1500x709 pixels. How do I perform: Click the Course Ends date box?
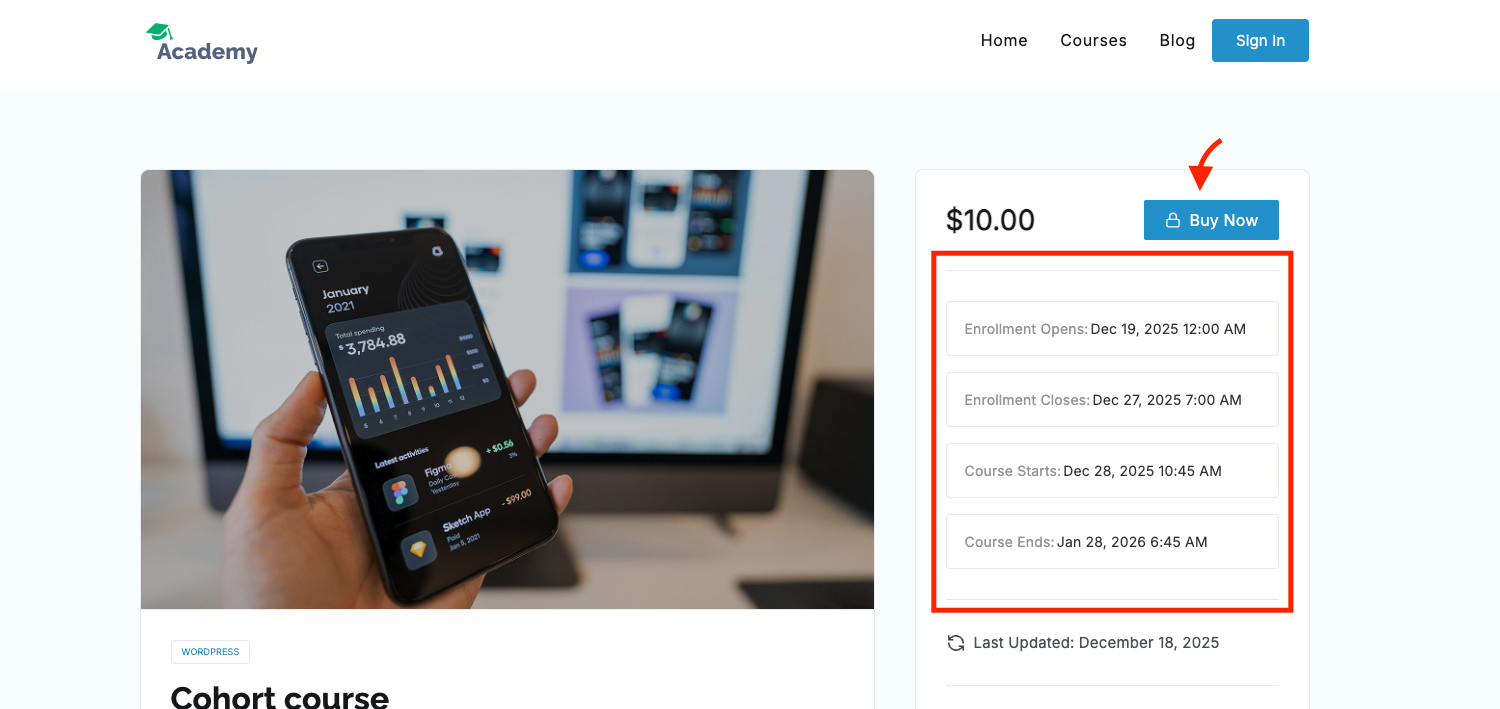(1112, 542)
